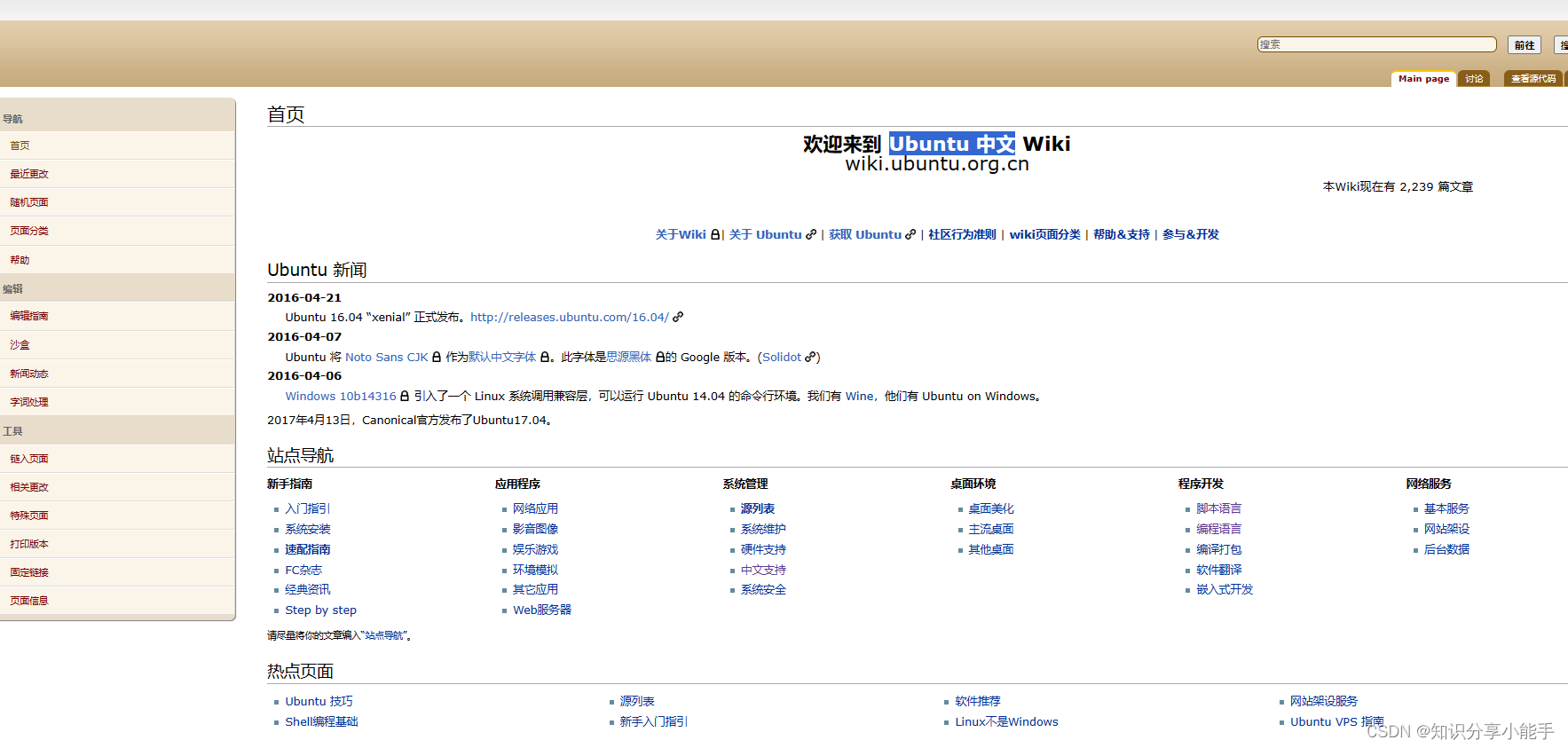Open 网络应用 under 应用程序
The image size is (1568, 748).
(535, 508)
